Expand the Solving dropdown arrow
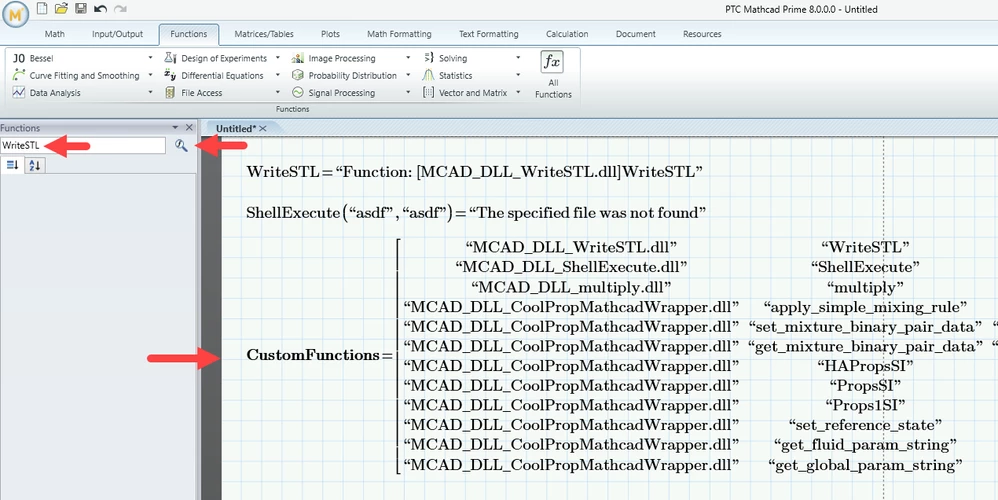Image resolution: width=998 pixels, height=500 pixels. (x=518, y=58)
